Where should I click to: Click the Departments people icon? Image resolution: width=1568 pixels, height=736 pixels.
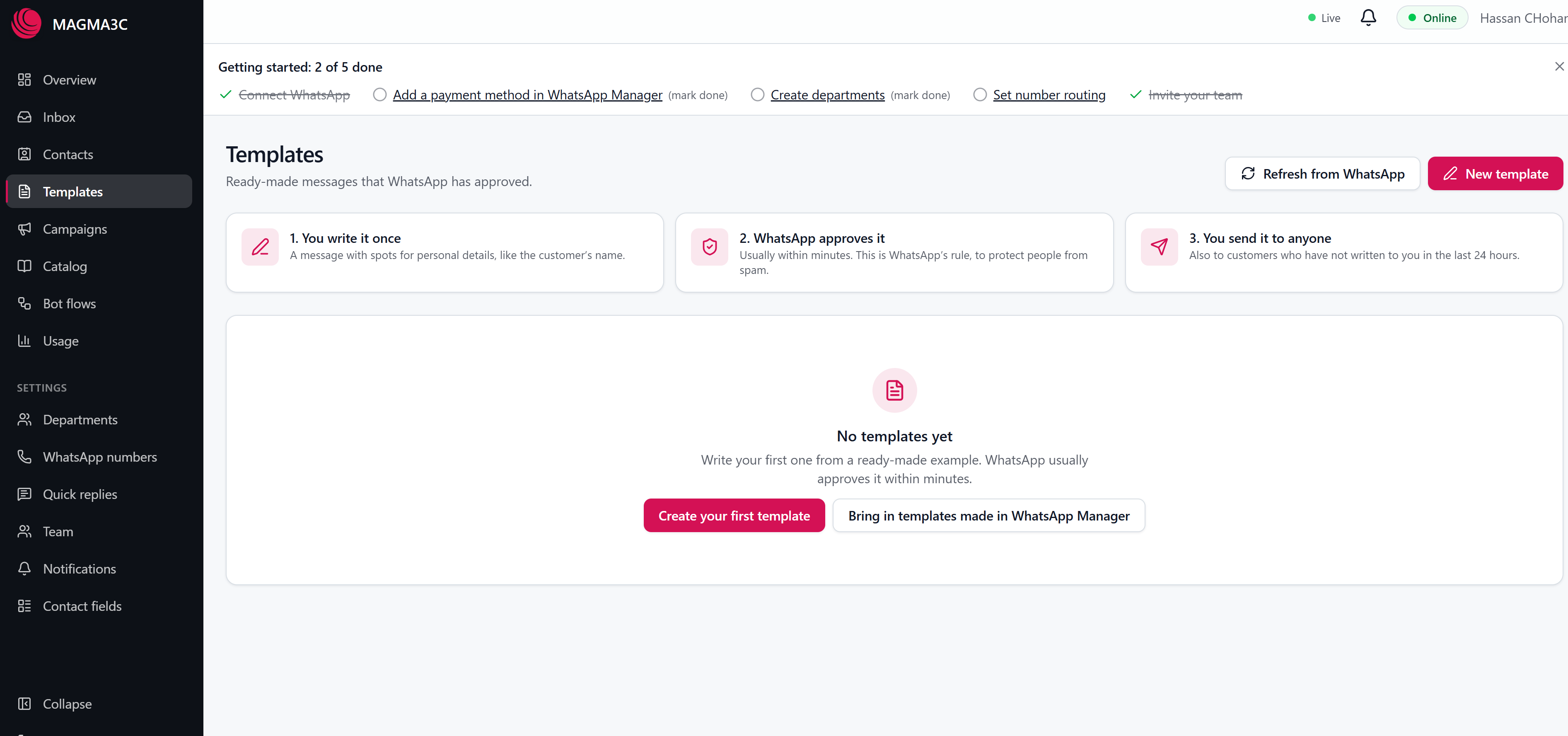(24, 419)
